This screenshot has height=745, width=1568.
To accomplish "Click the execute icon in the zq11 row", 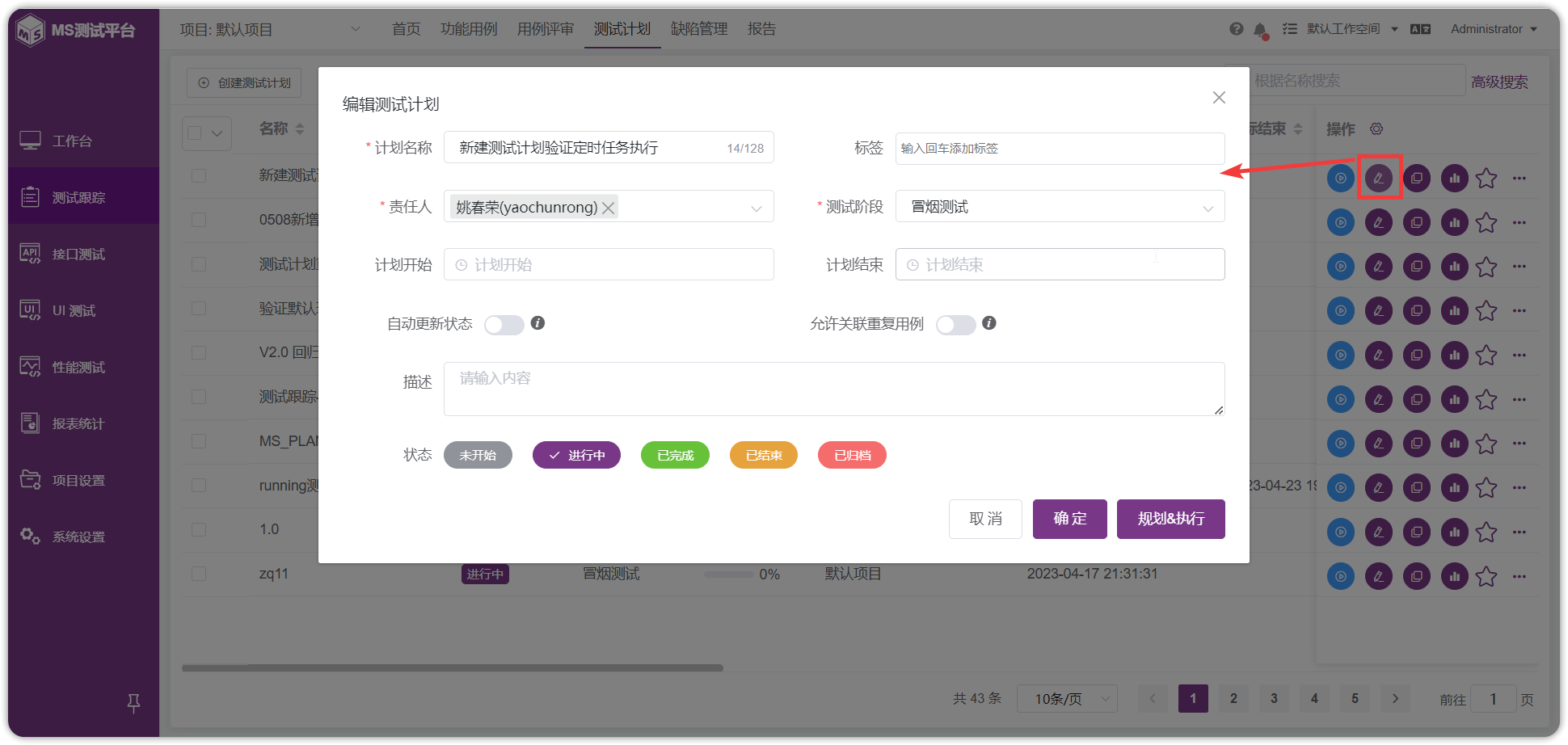I will pos(1341,576).
